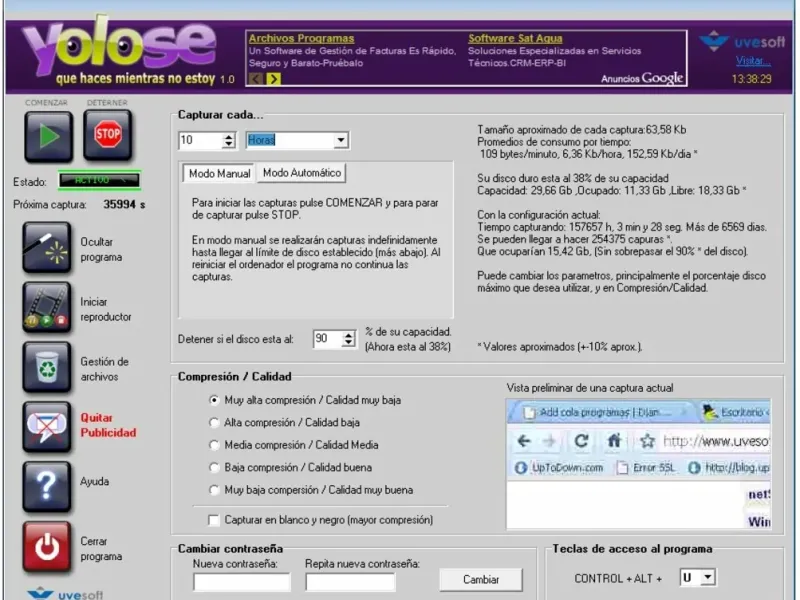This screenshot has width=800, height=600.
Task: Click the Quitar Publicidad crossed-out icon
Action: point(46,428)
